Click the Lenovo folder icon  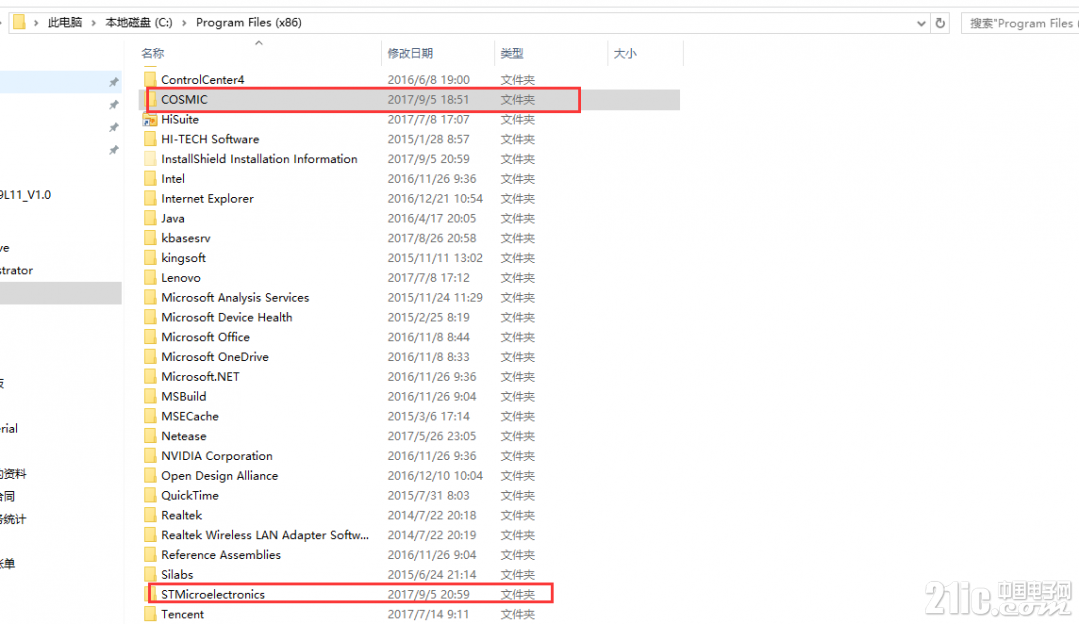[x=150, y=278]
